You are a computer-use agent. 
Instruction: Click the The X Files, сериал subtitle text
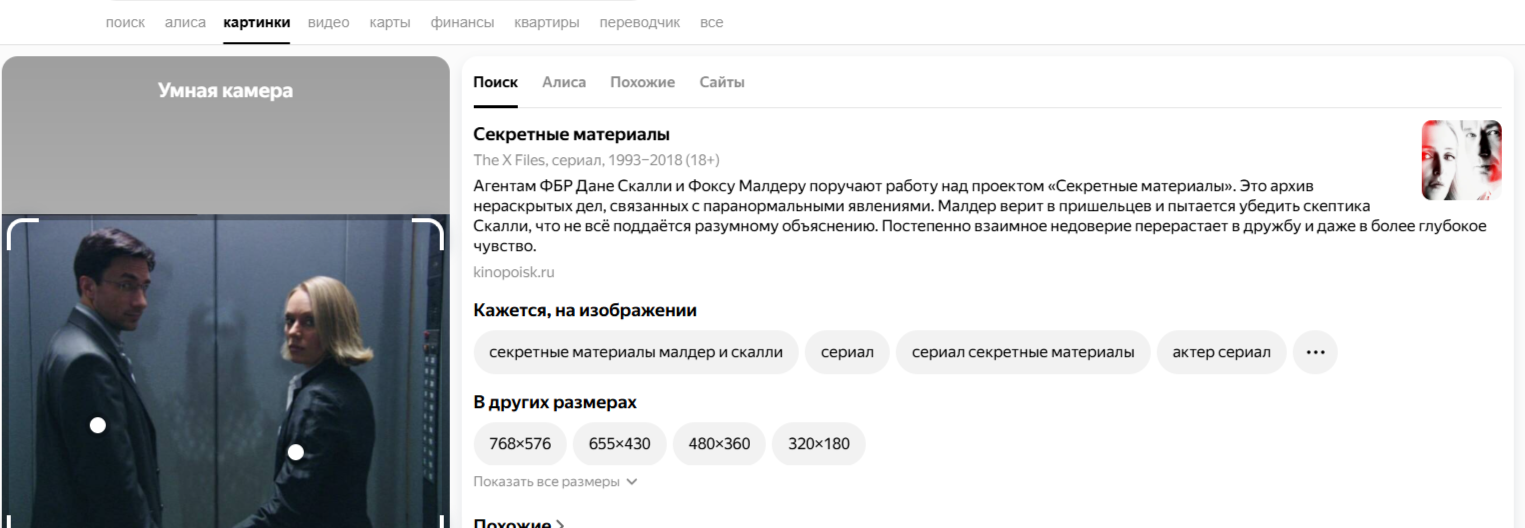pyautogui.click(x=596, y=160)
